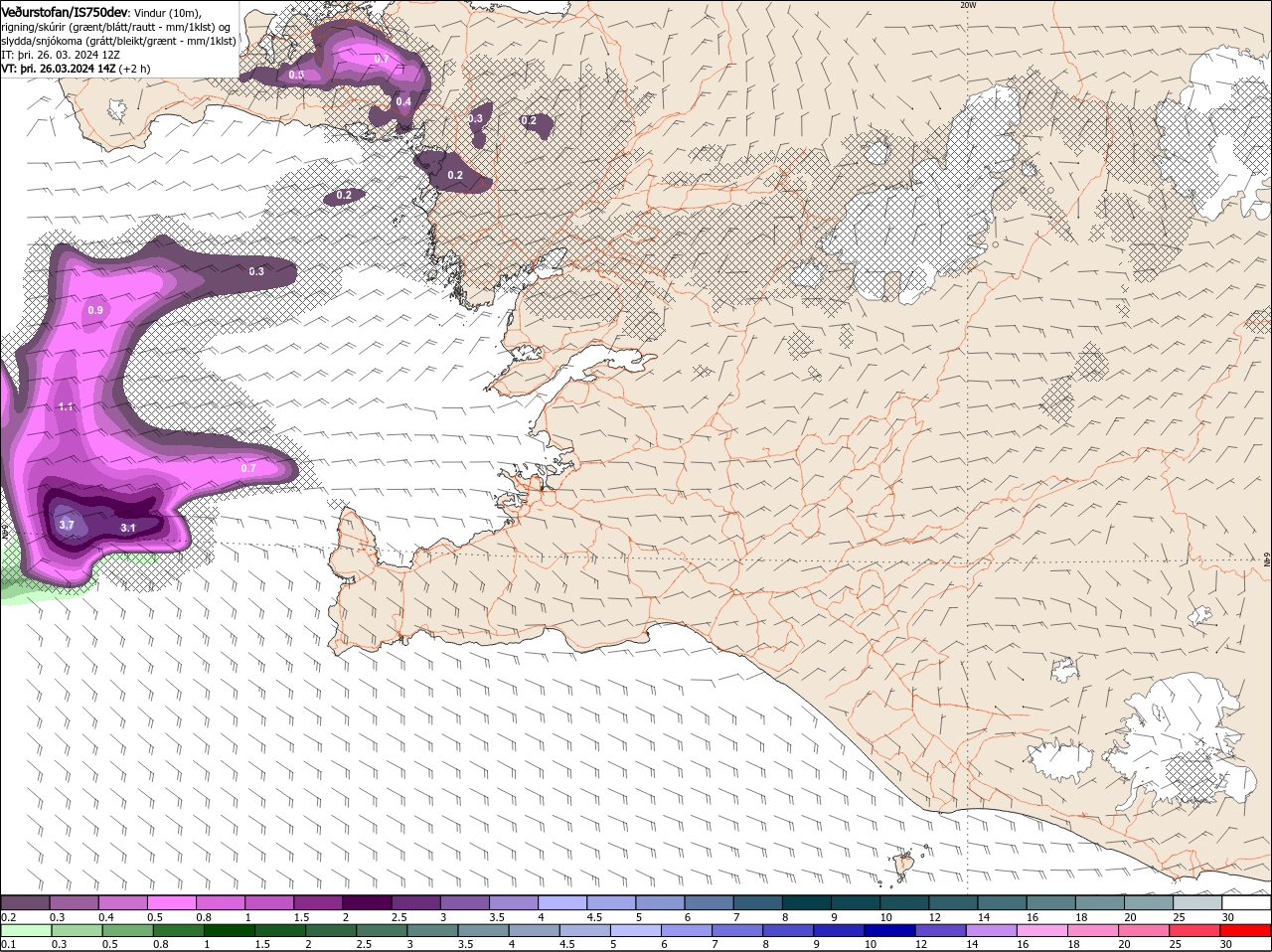Screen dimensions: 1272x952
Task: Pick the deep blue lower swatch labeled 10
Action: pos(890,931)
